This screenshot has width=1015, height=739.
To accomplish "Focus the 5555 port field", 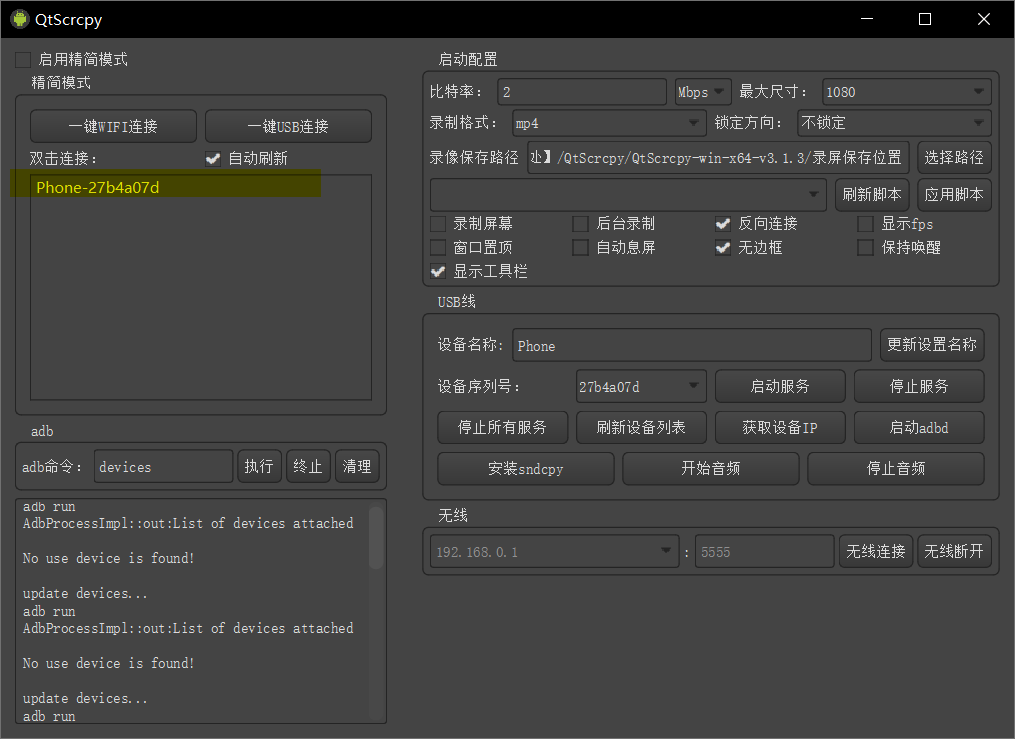I will tap(764, 551).
